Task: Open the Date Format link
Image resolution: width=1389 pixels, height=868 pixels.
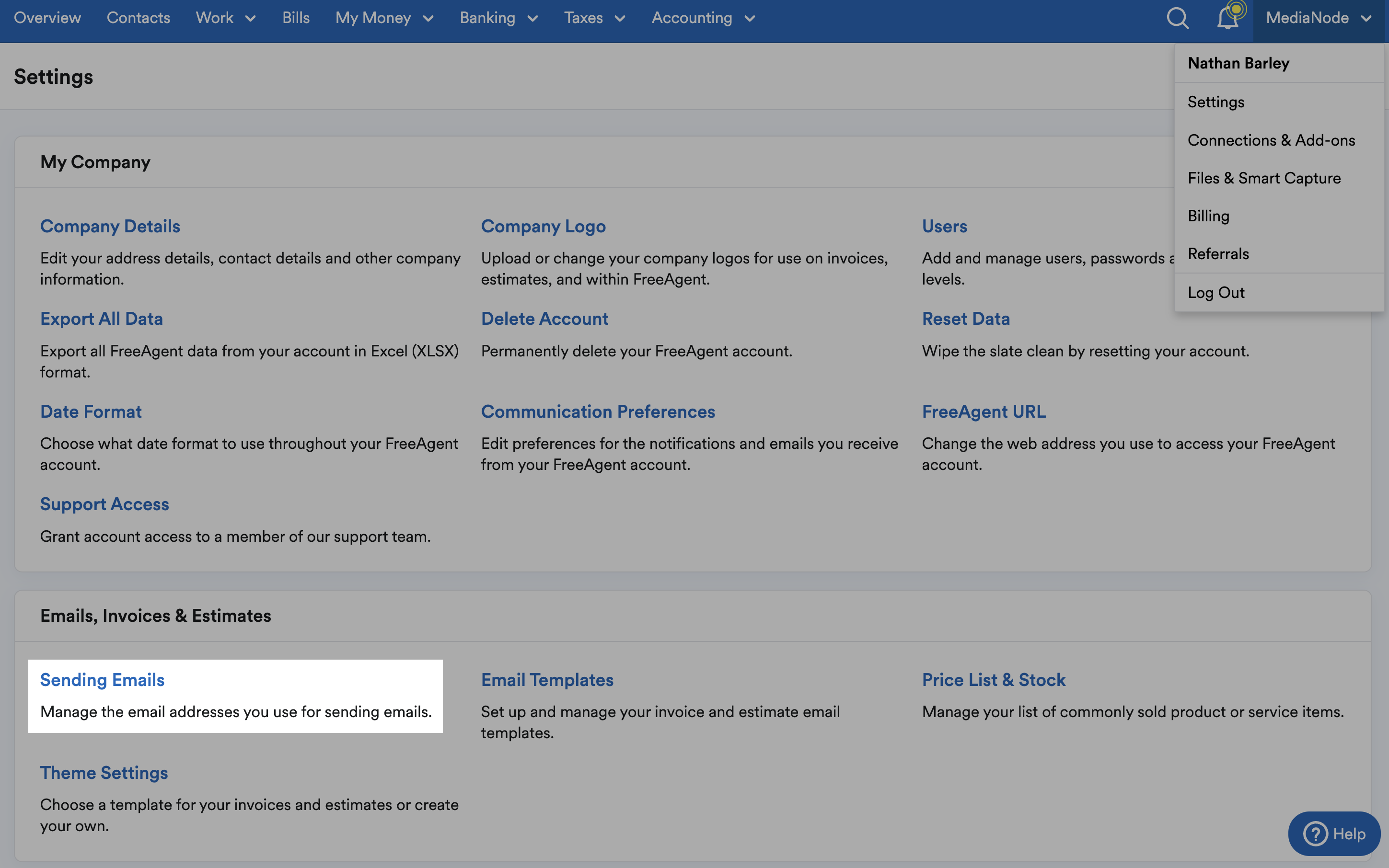Action: click(91, 411)
